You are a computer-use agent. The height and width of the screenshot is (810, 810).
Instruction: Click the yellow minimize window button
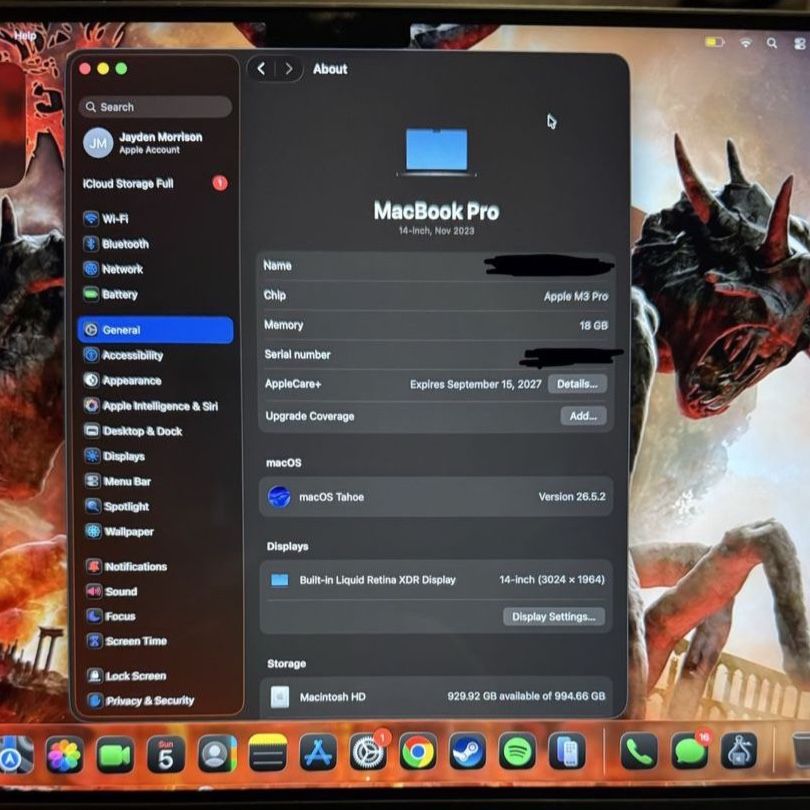coord(103,69)
